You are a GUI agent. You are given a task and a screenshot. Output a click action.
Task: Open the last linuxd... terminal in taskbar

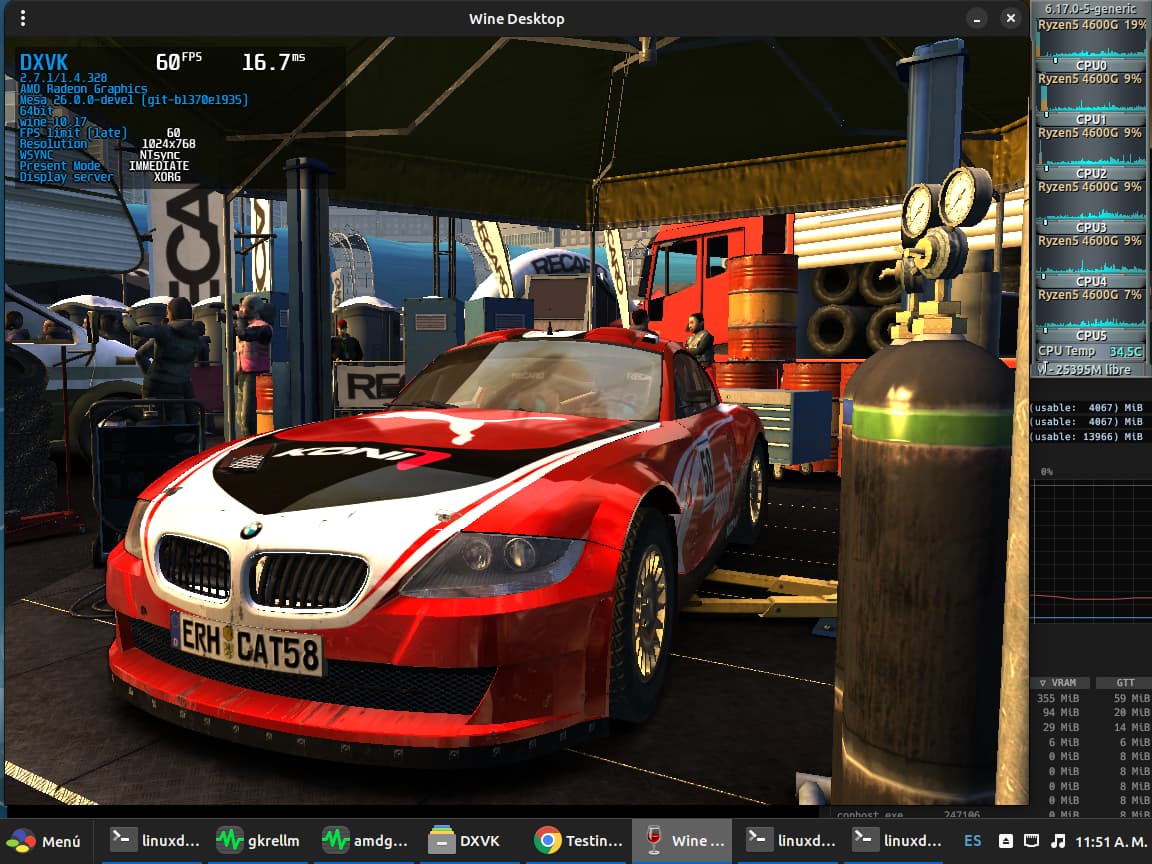pyautogui.click(x=897, y=841)
